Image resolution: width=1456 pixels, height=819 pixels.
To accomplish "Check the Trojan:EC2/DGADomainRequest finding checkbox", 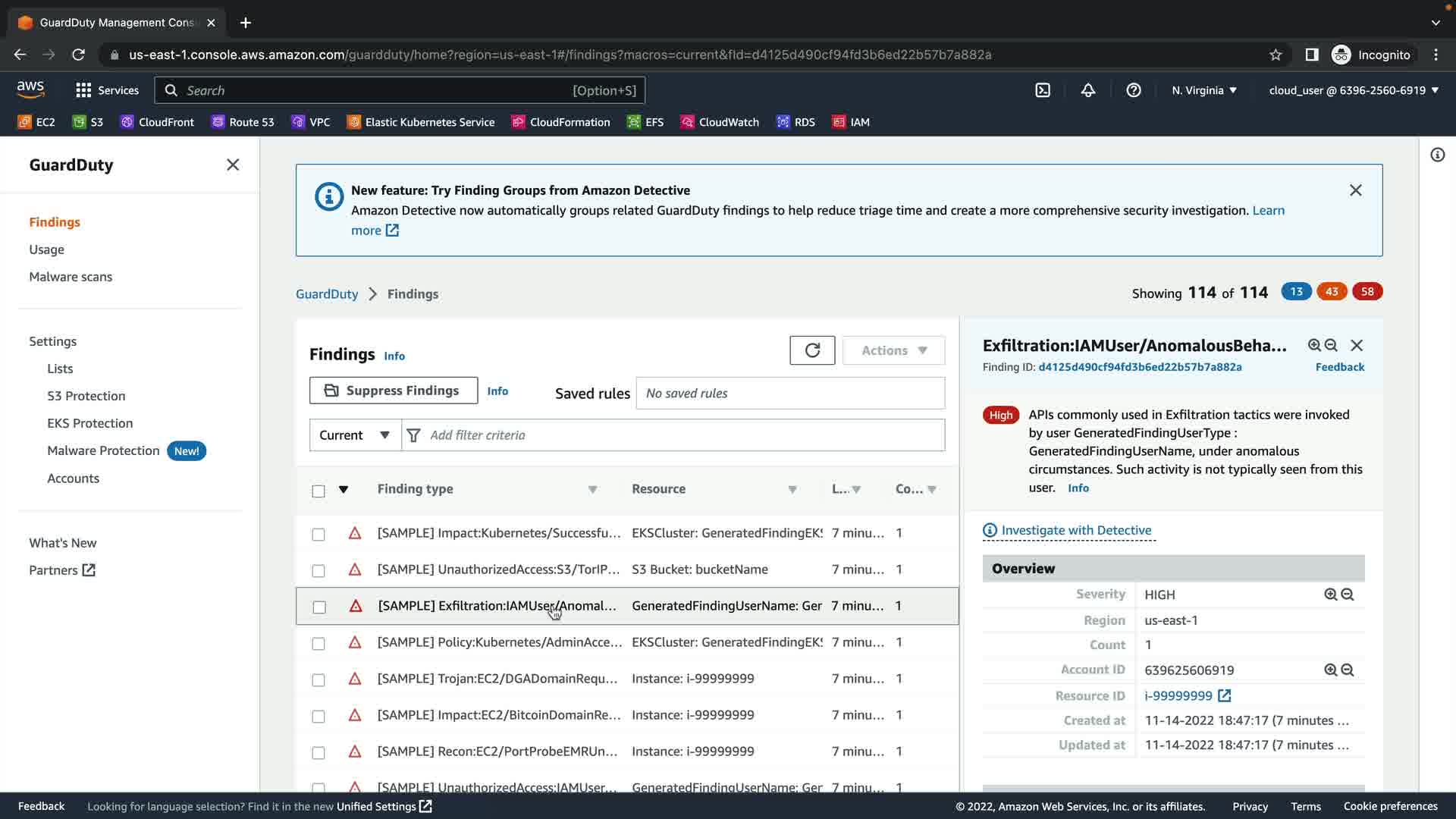I will pos(318,679).
